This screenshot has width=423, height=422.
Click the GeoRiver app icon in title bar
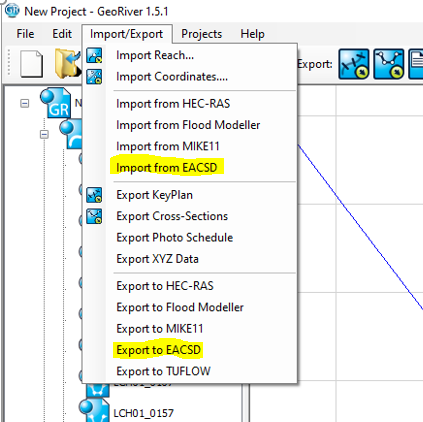pos(12,10)
